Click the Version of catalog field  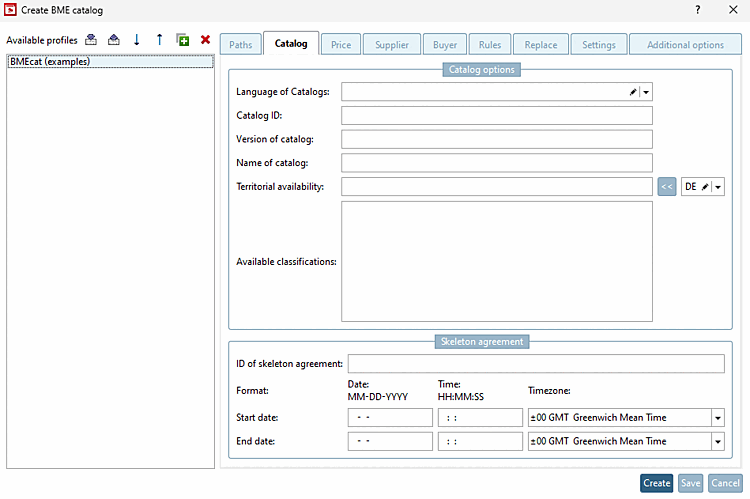click(497, 139)
